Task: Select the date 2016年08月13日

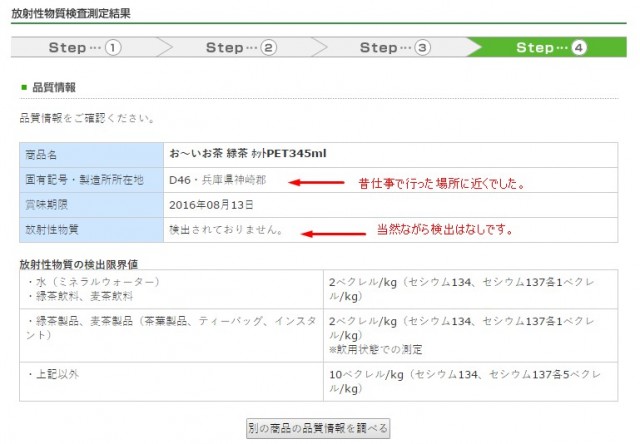Action: point(211,205)
